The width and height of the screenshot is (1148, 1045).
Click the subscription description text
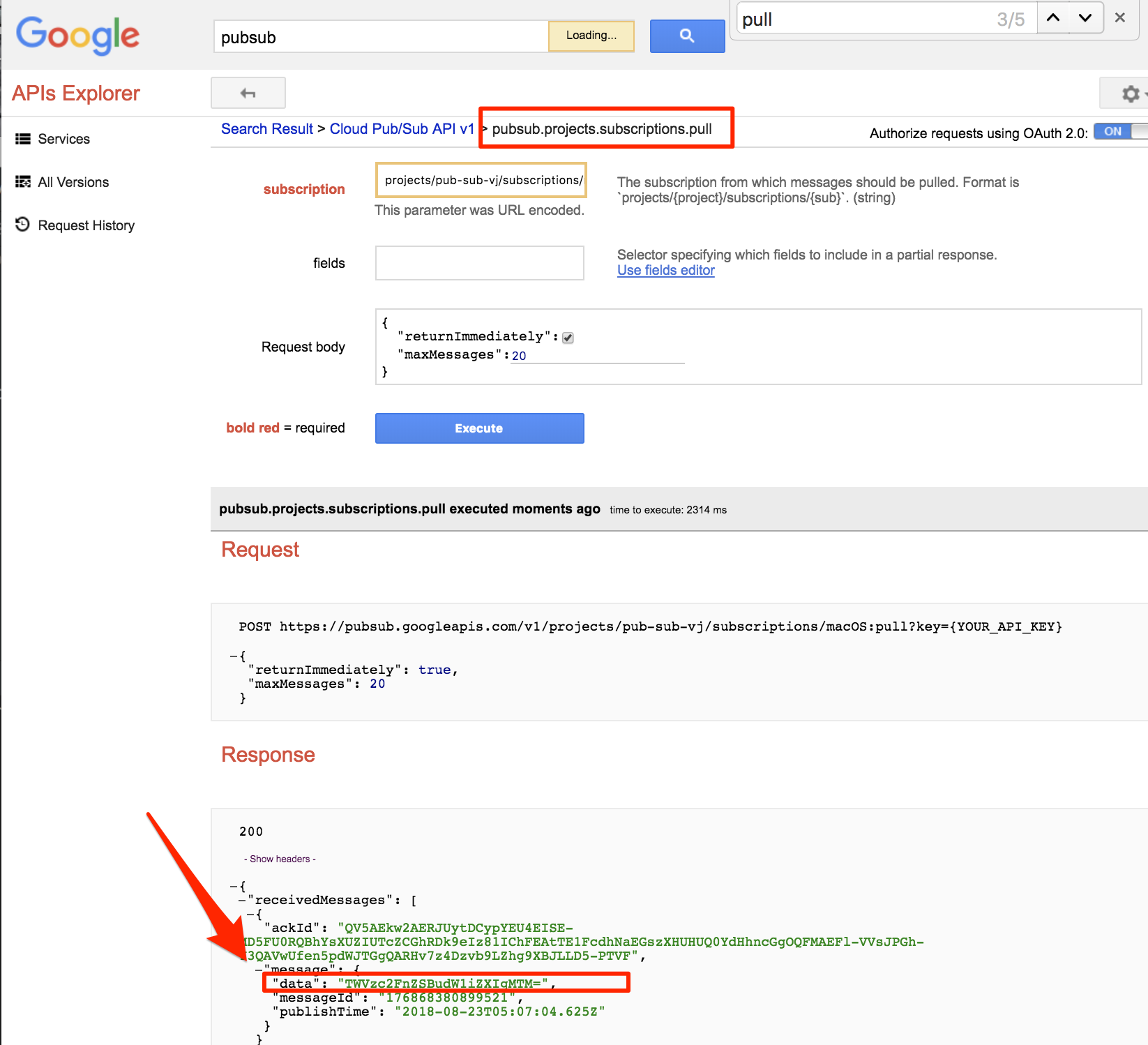click(x=818, y=190)
